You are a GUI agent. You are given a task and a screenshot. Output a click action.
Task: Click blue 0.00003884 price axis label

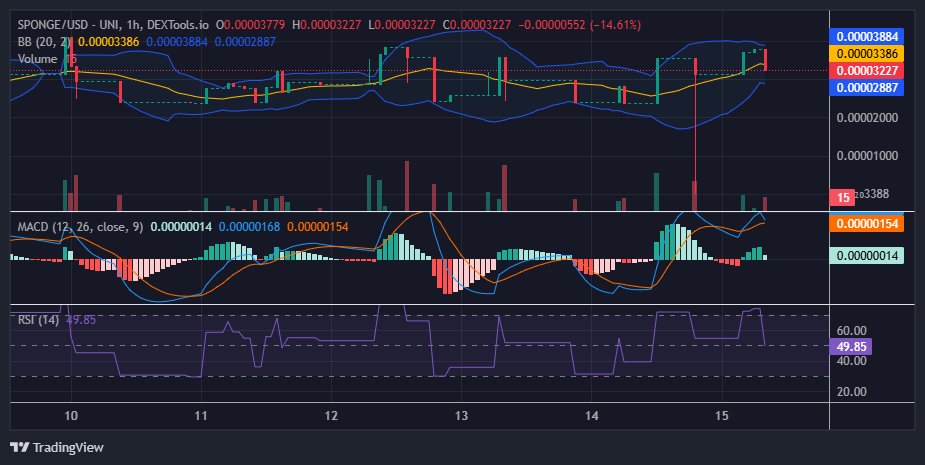point(867,37)
